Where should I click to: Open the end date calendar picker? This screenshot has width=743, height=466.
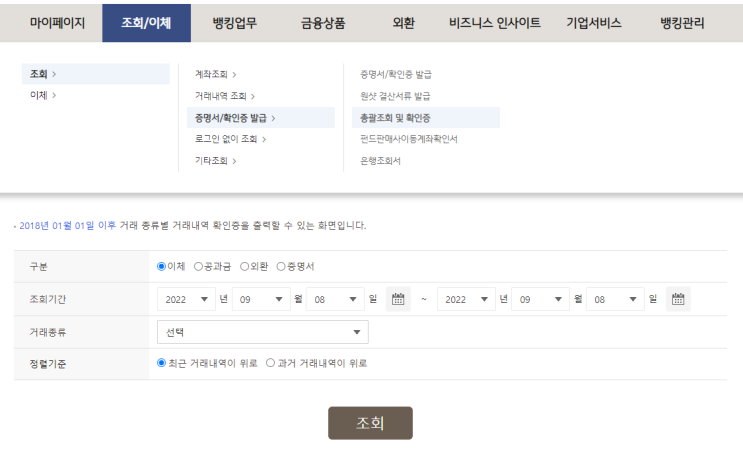pos(678,299)
